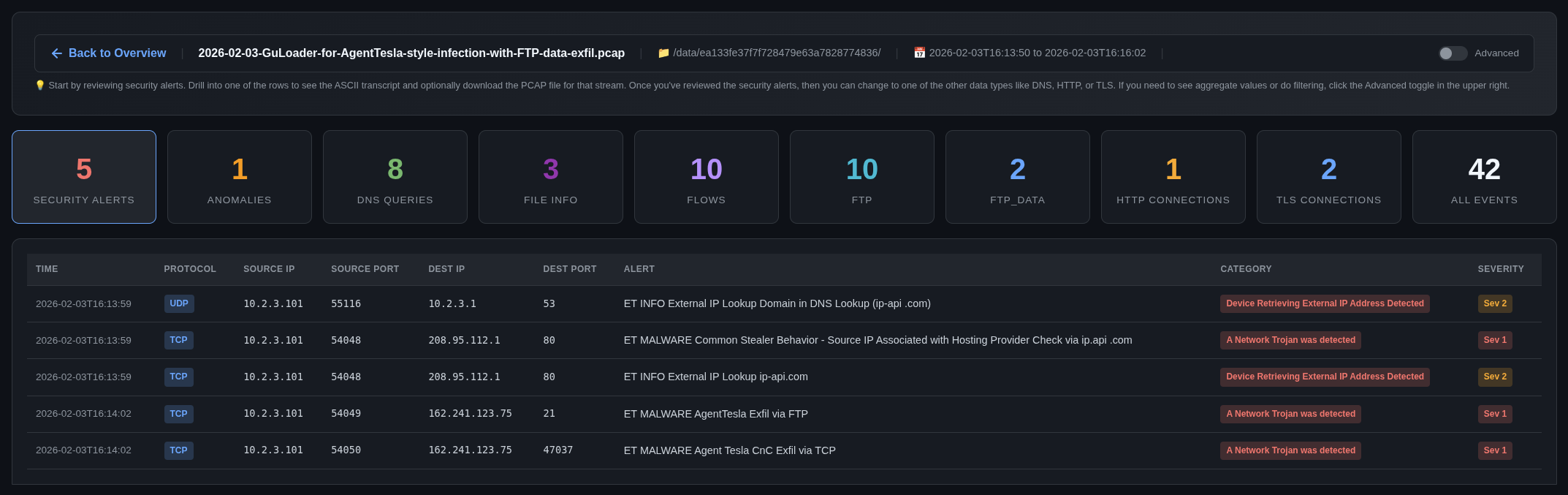The width and height of the screenshot is (1568, 495).
Task: Switch to DNS Queries tab
Action: pyautogui.click(x=395, y=177)
